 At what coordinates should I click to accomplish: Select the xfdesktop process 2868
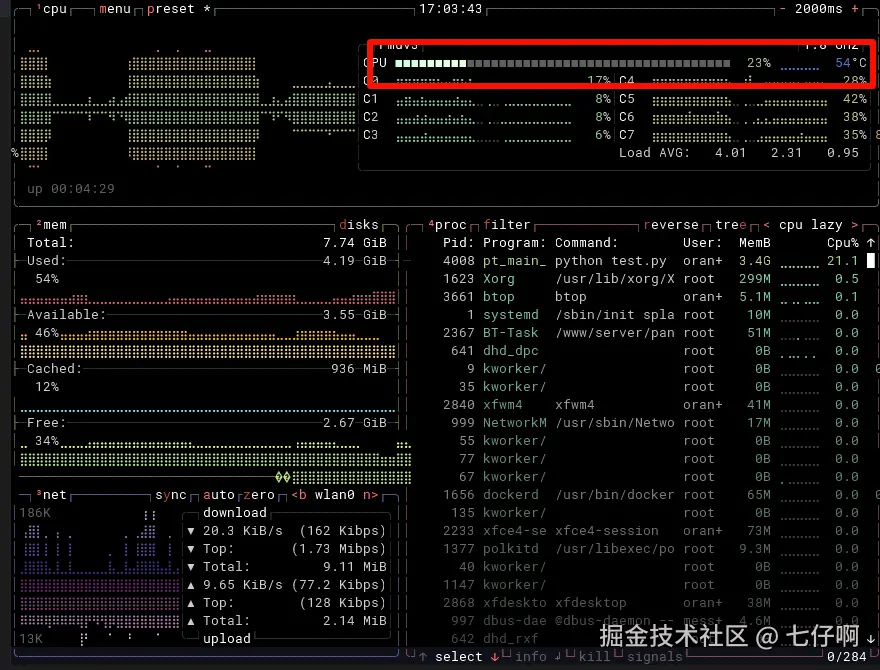(x=651, y=603)
